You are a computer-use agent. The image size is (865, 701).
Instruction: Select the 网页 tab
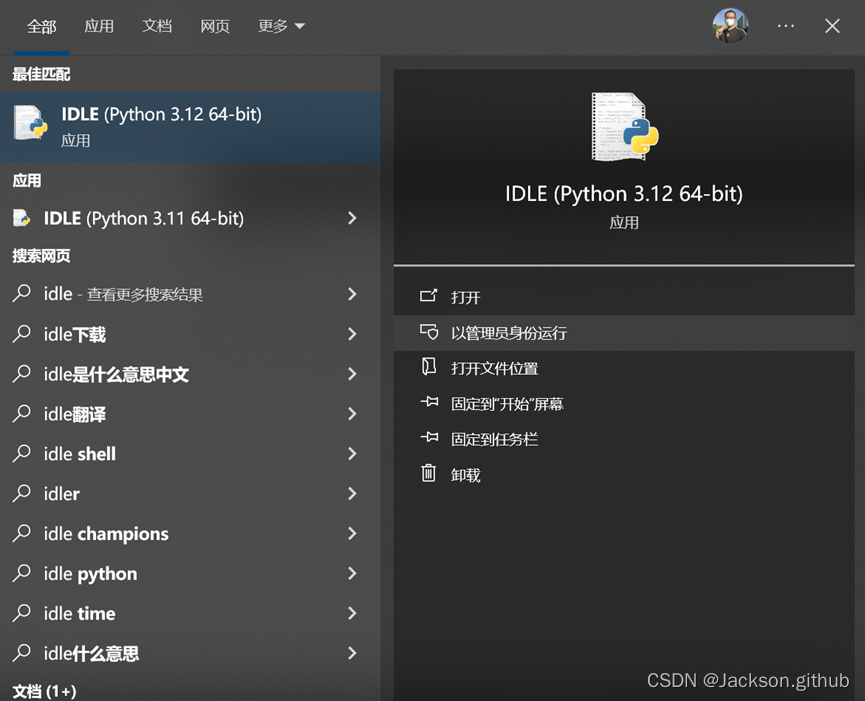[x=215, y=26]
